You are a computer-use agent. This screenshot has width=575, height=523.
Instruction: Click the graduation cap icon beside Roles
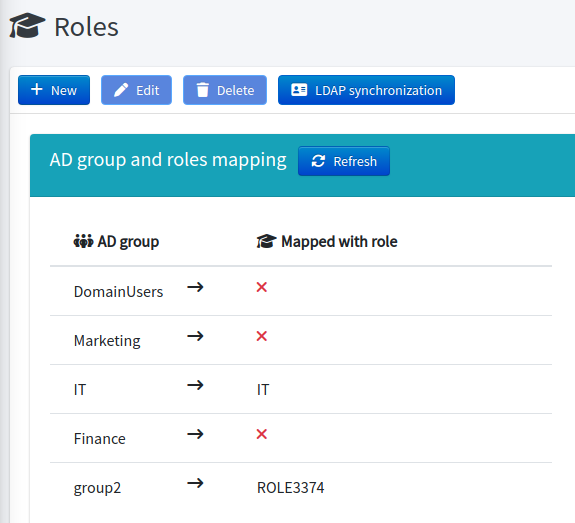coord(27,26)
